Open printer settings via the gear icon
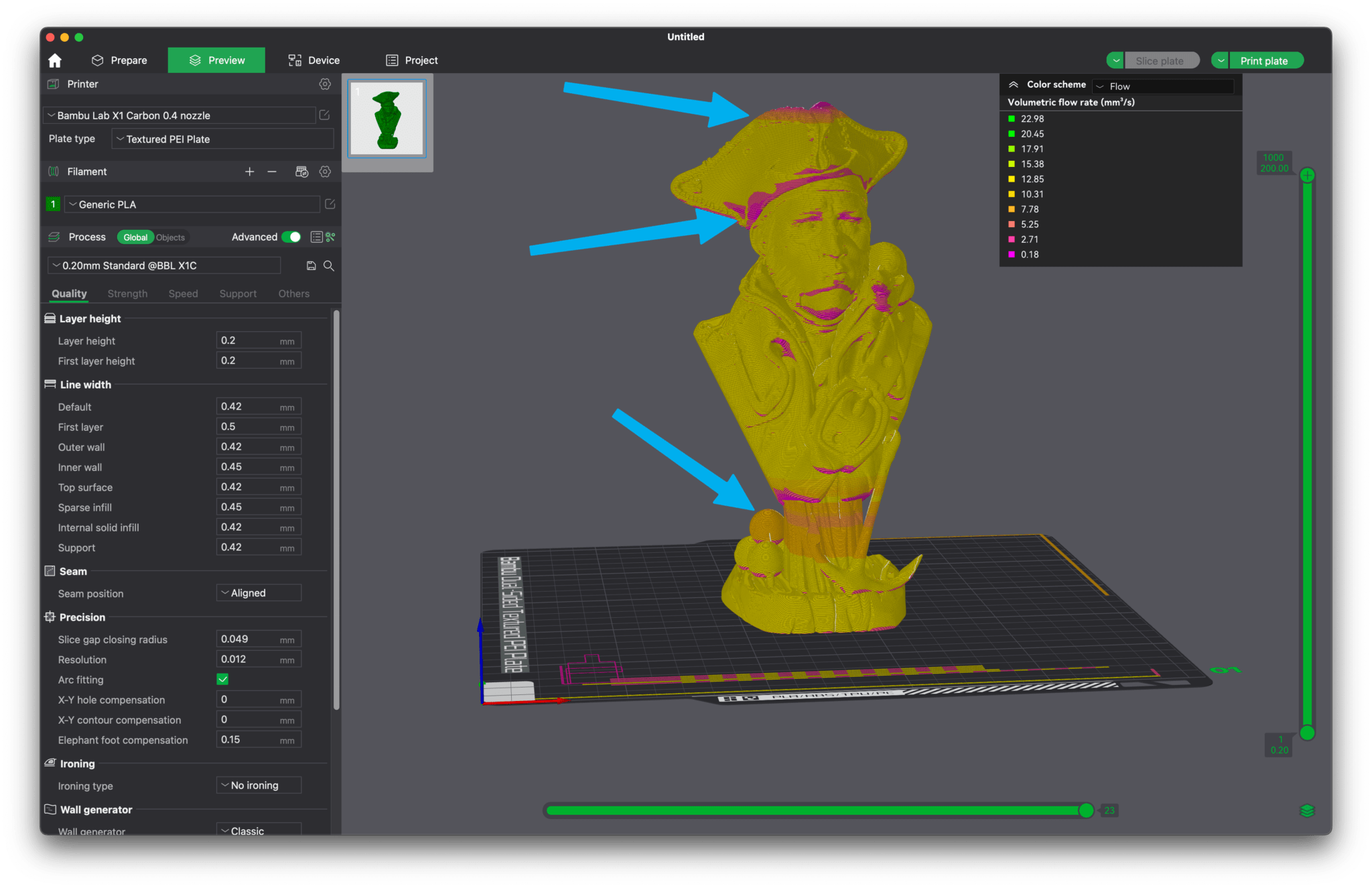This screenshot has height=888, width=1372. tap(325, 84)
